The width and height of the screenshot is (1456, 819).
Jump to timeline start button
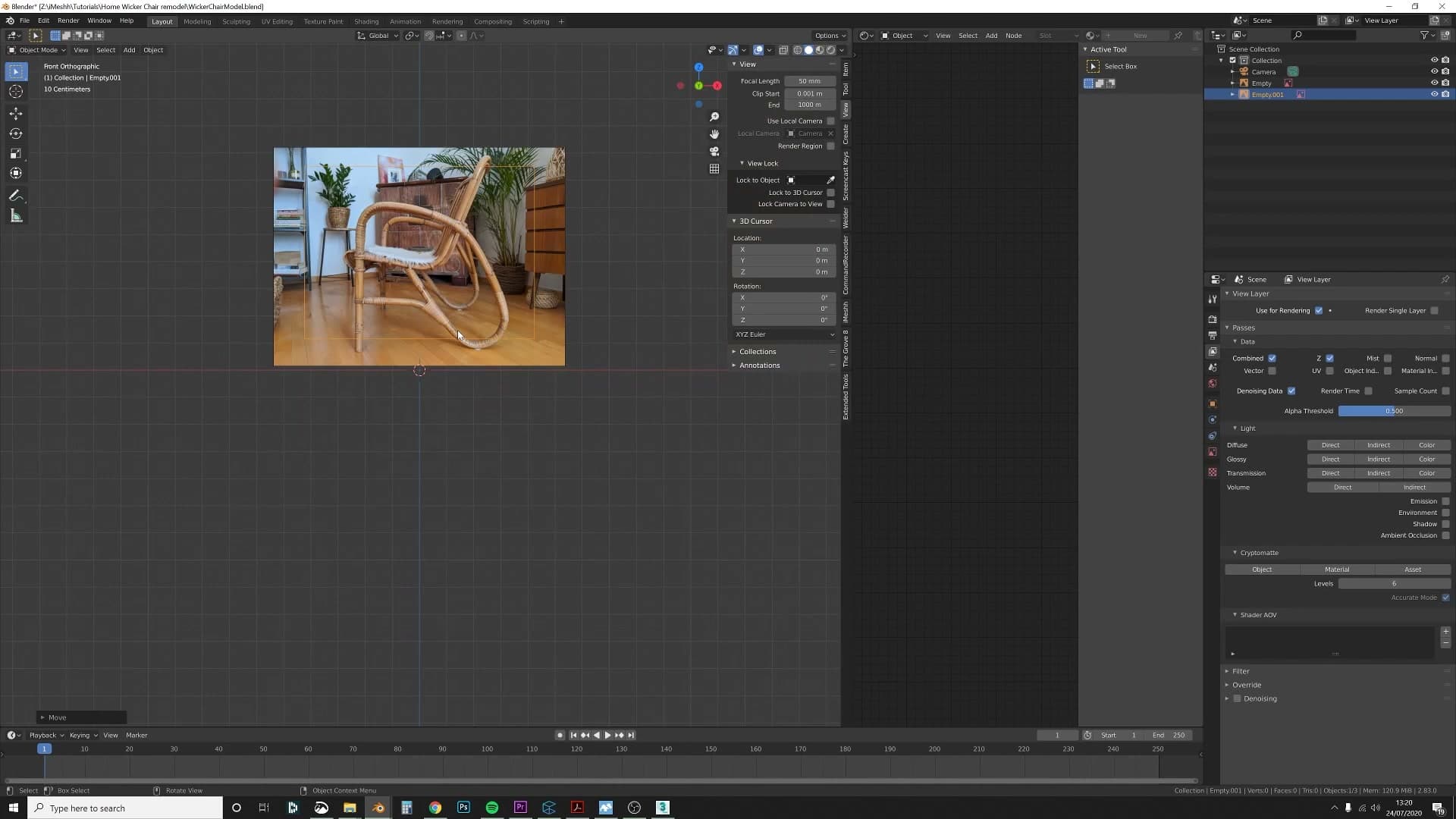[x=573, y=735]
